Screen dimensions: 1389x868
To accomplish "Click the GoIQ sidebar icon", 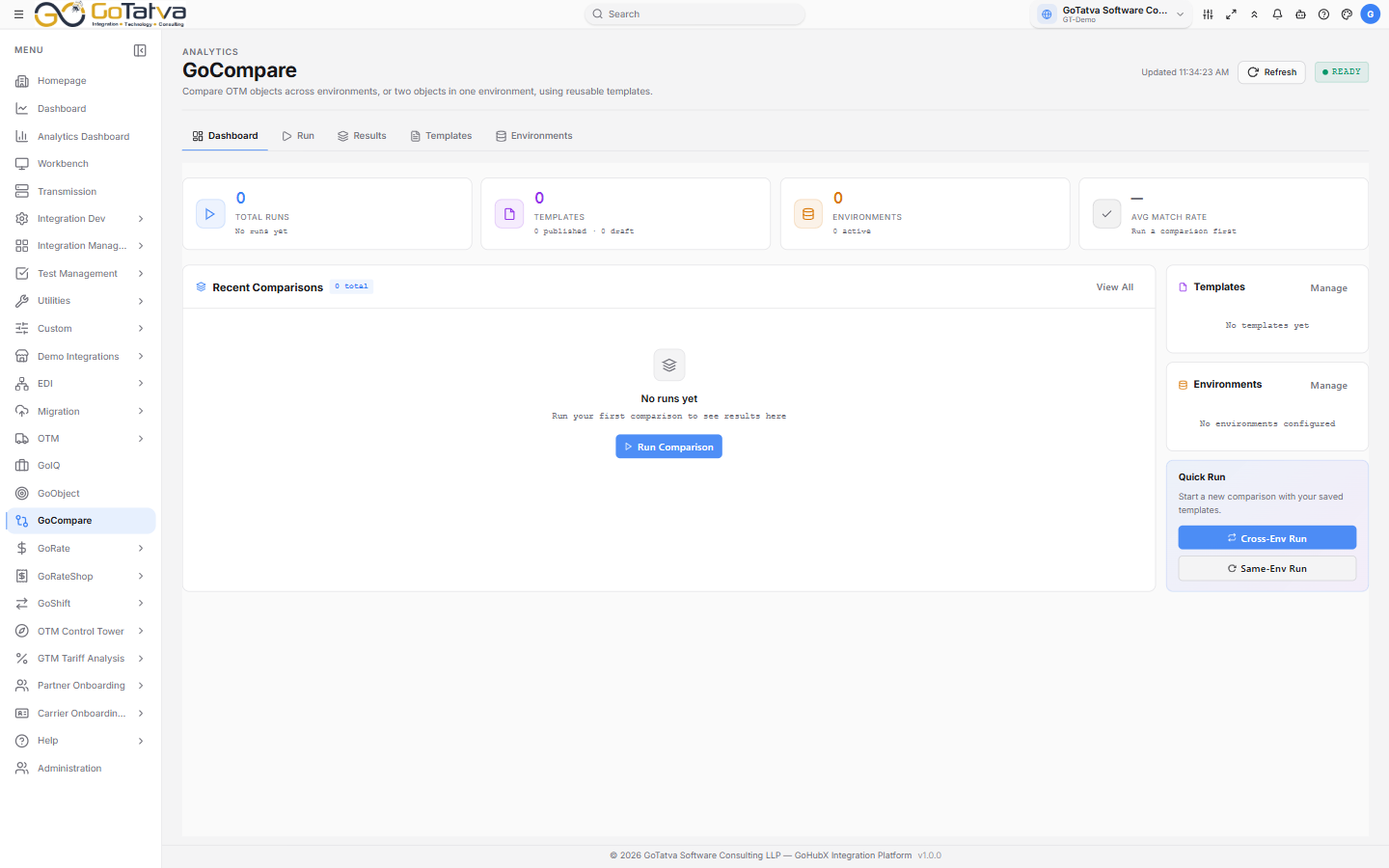I will [x=22, y=466].
